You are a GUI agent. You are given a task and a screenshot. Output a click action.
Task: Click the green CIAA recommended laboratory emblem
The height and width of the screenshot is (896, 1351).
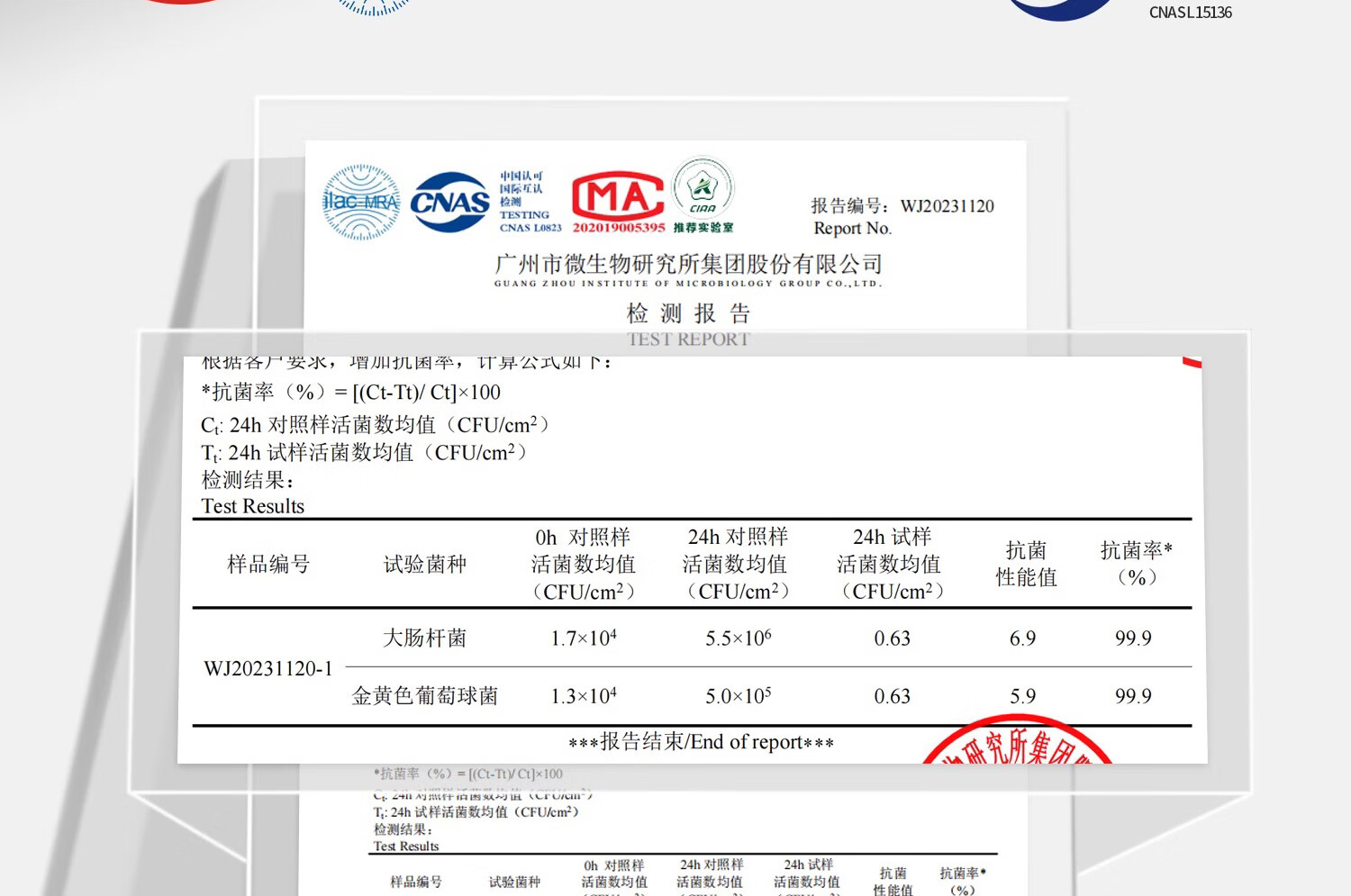(x=703, y=188)
